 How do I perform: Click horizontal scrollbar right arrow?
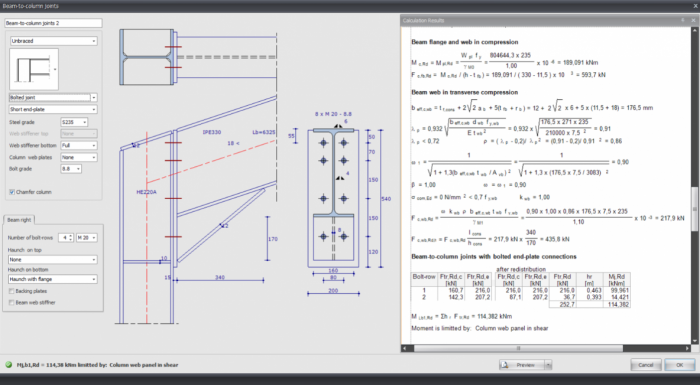pos(688,348)
